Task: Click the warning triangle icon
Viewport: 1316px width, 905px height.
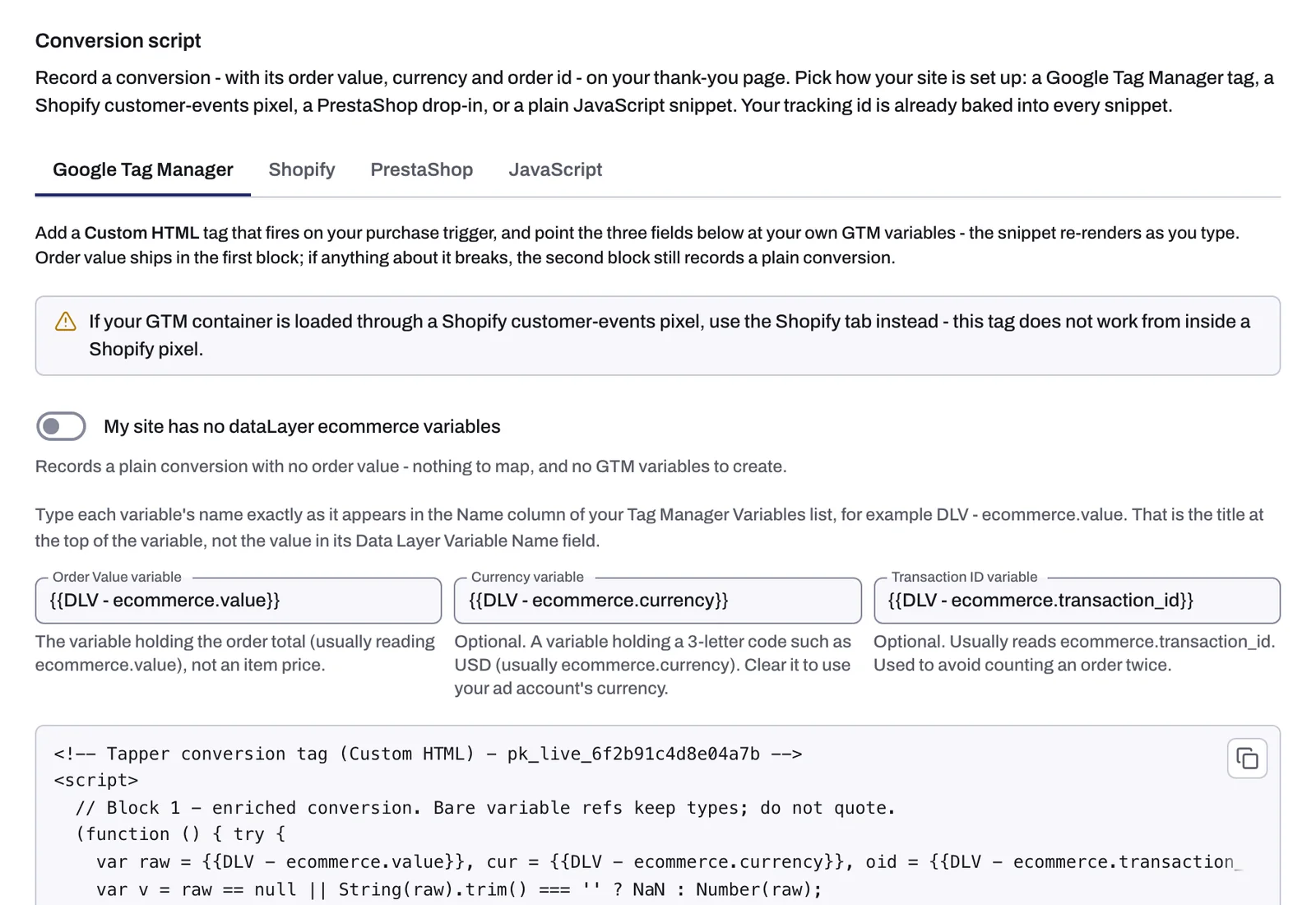Action: point(66,322)
